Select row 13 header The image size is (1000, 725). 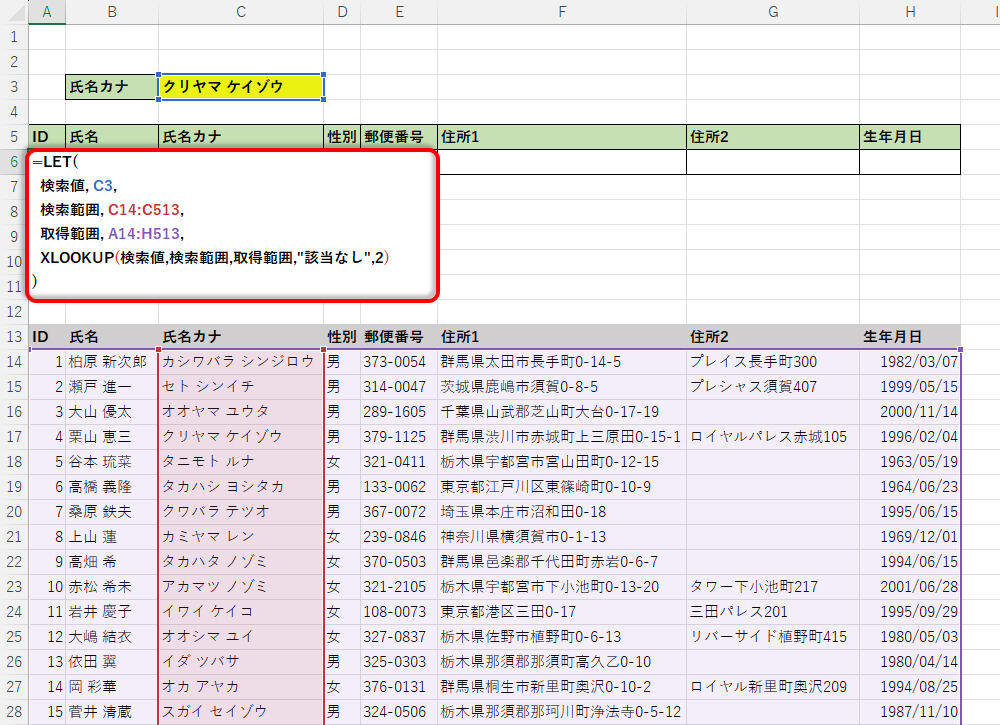pos(14,337)
